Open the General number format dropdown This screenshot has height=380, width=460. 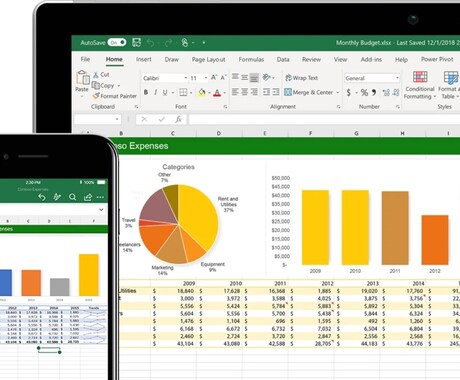397,78
